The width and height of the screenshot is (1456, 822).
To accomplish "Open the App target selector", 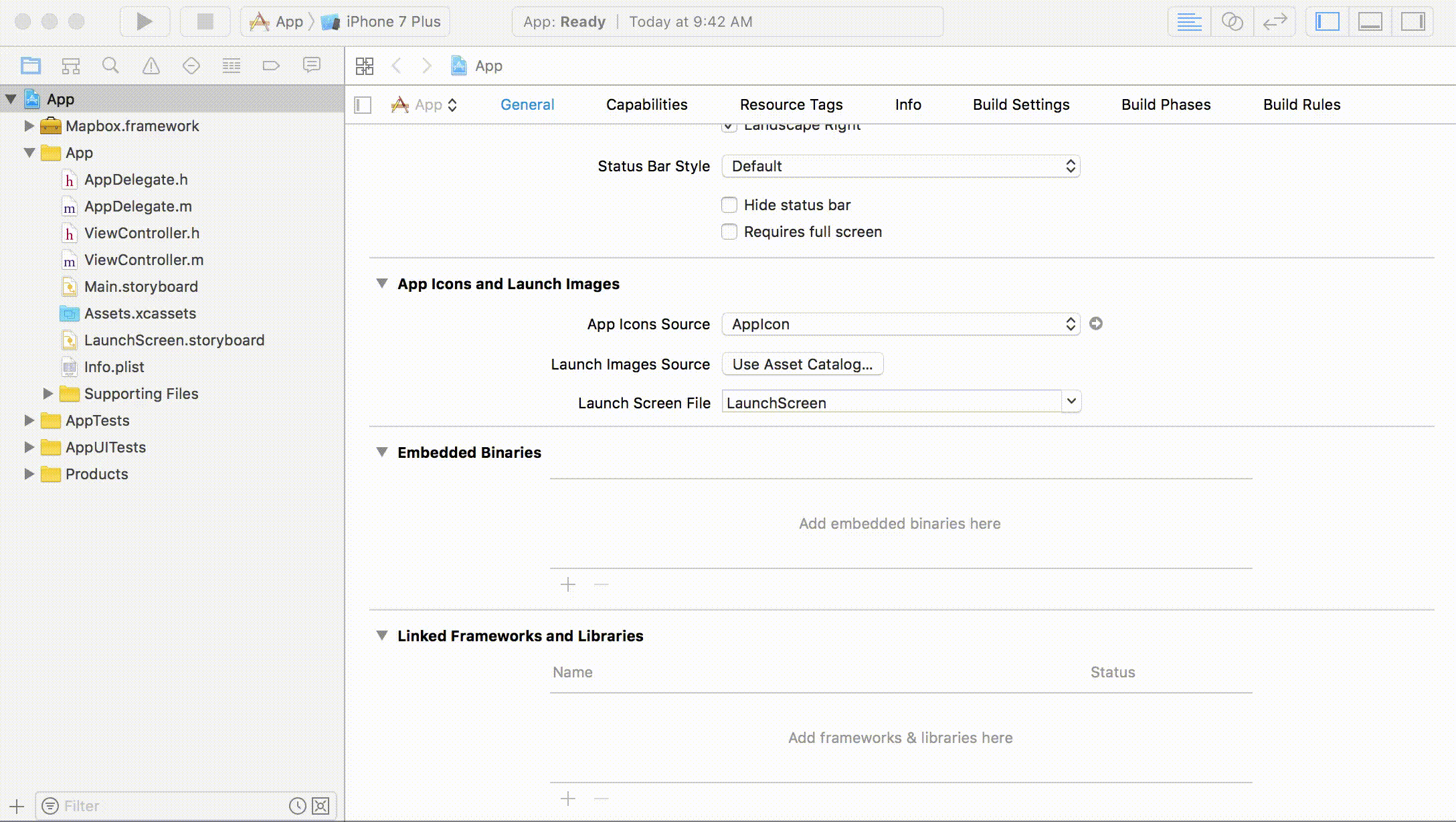I will (x=425, y=105).
